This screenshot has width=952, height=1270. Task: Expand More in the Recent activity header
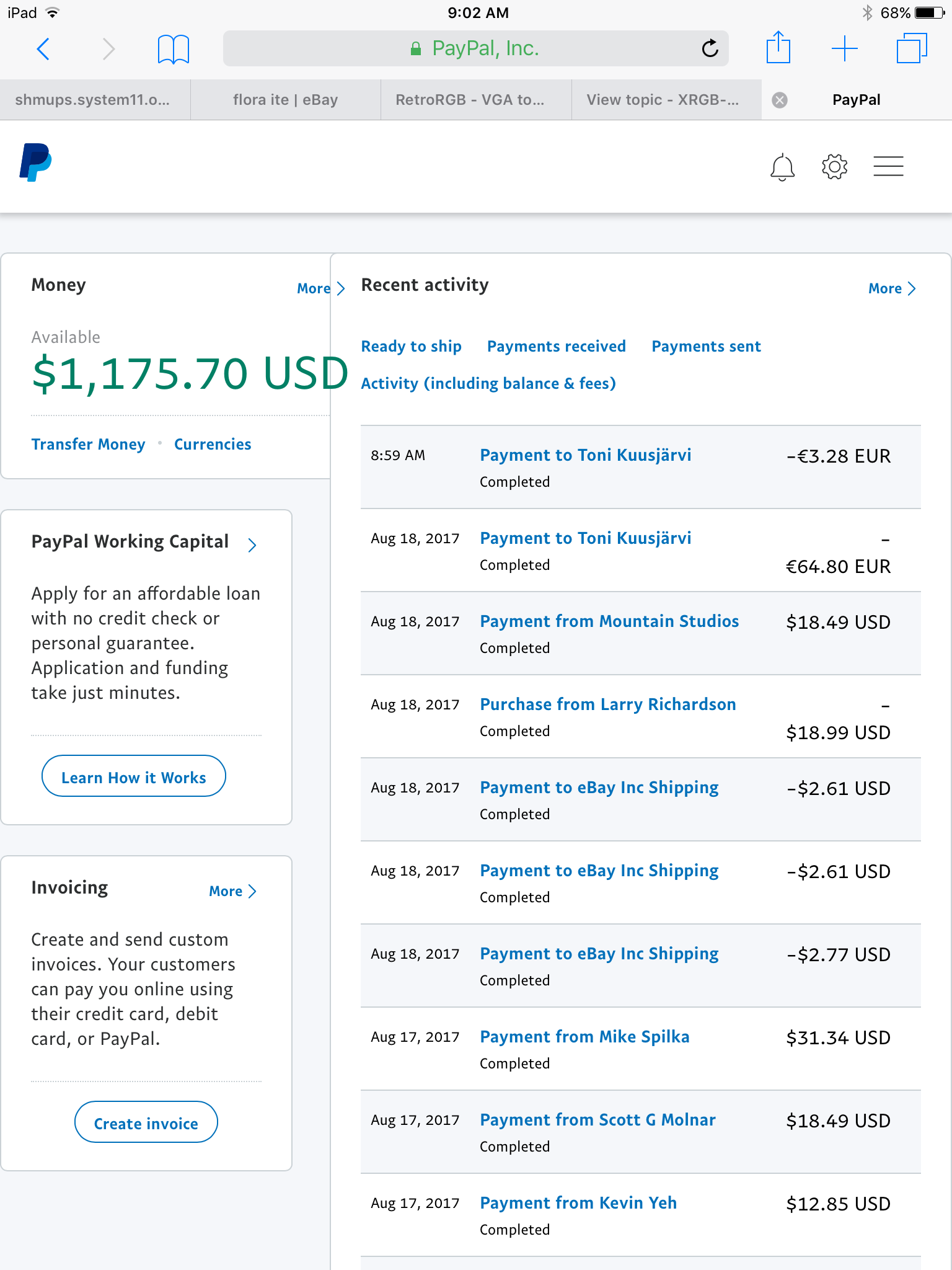892,288
